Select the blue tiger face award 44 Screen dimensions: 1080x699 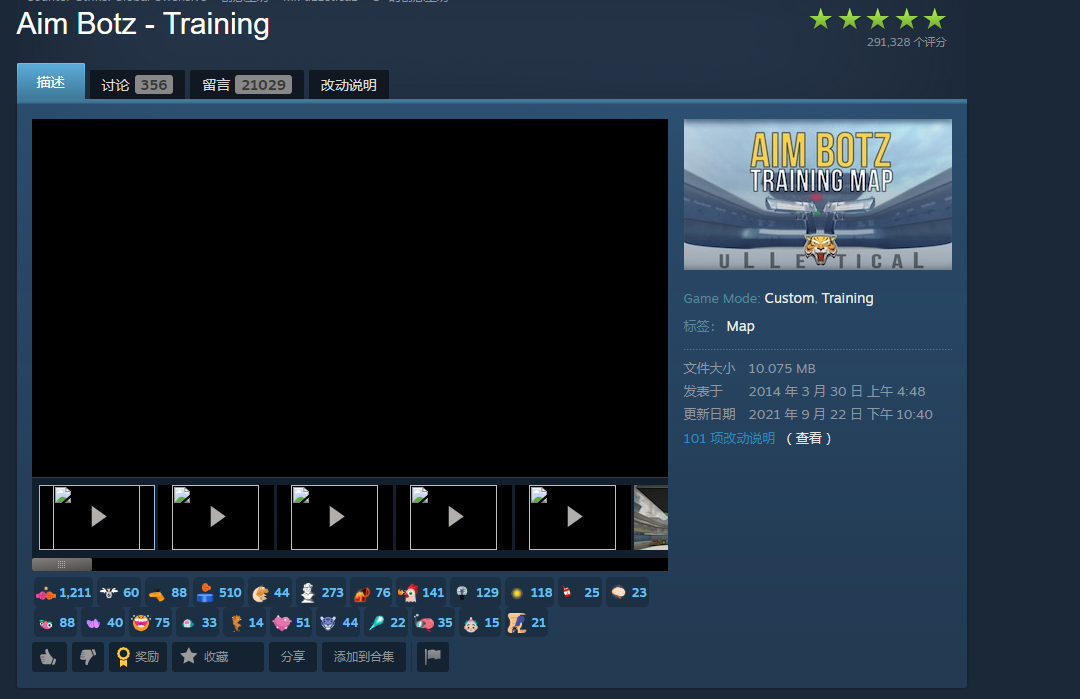[340, 623]
